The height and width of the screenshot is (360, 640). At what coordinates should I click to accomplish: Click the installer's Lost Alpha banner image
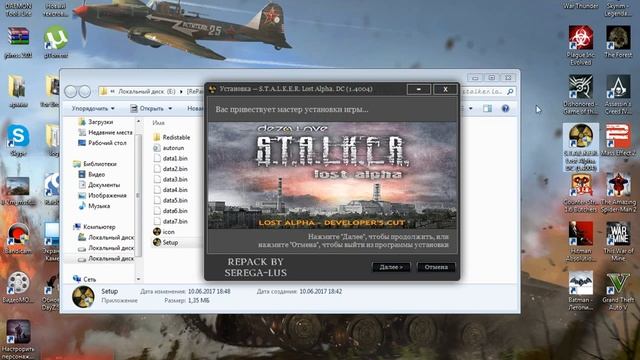click(x=332, y=176)
